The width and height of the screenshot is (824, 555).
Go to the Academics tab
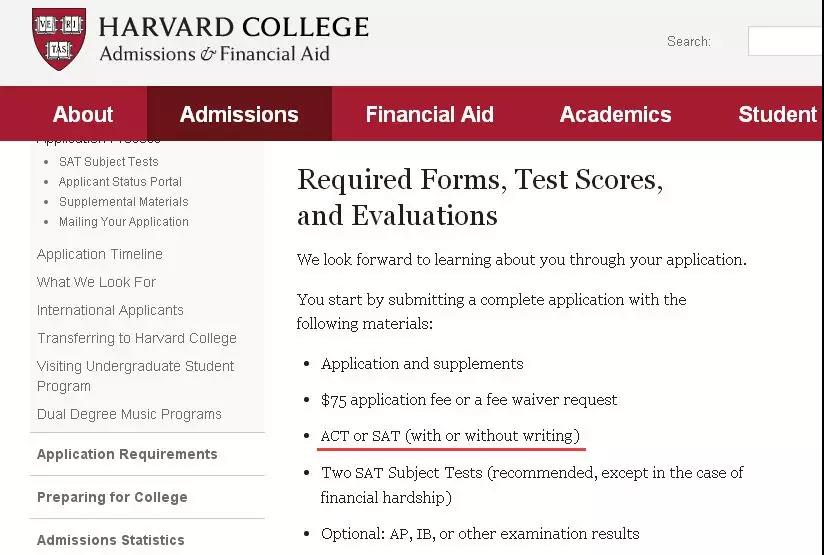click(x=615, y=114)
